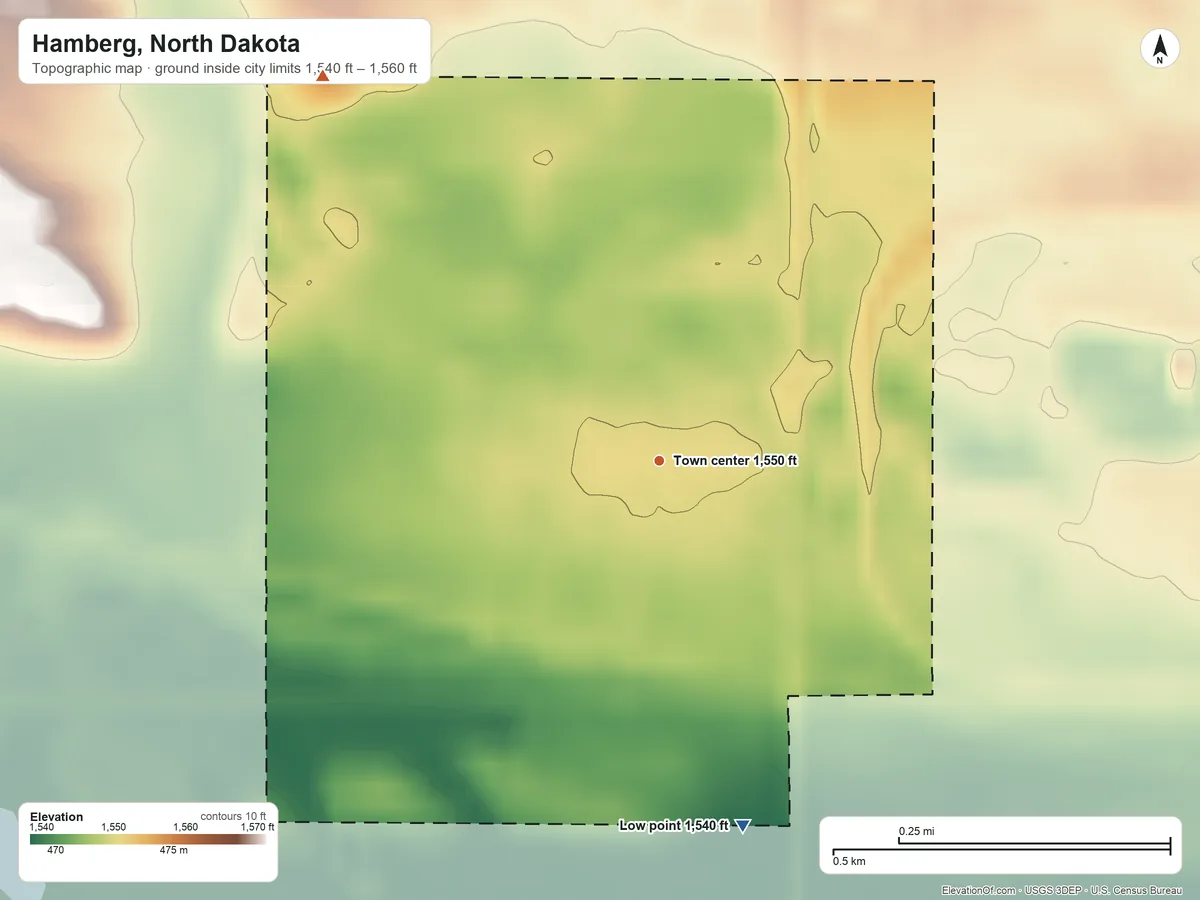Click the 'Hamberg, North Dakota' title

click(166, 44)
